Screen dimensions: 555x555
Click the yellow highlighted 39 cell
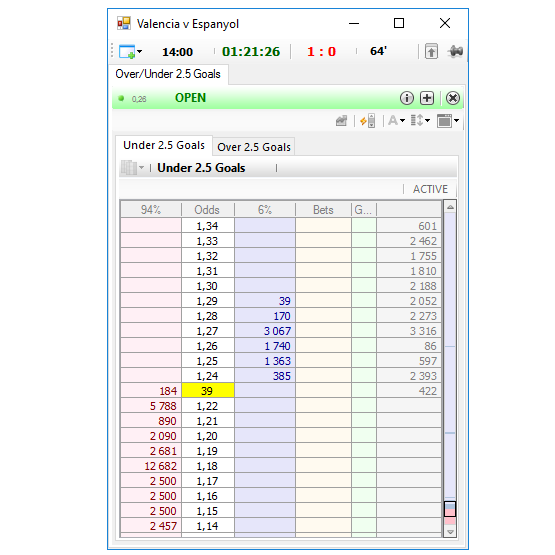(x=208, y=391)
